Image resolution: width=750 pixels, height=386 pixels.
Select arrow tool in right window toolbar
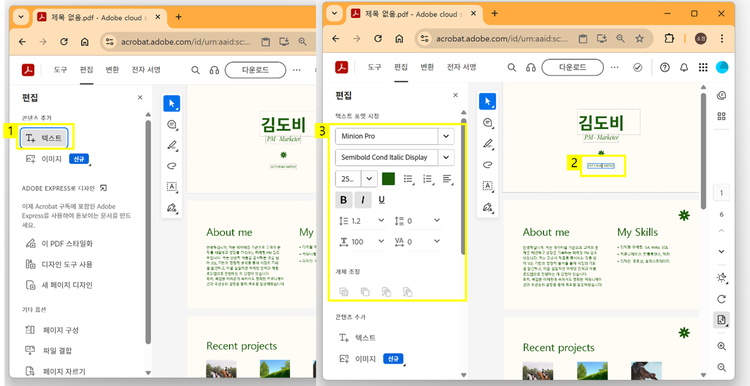click(x=487, y=101)
